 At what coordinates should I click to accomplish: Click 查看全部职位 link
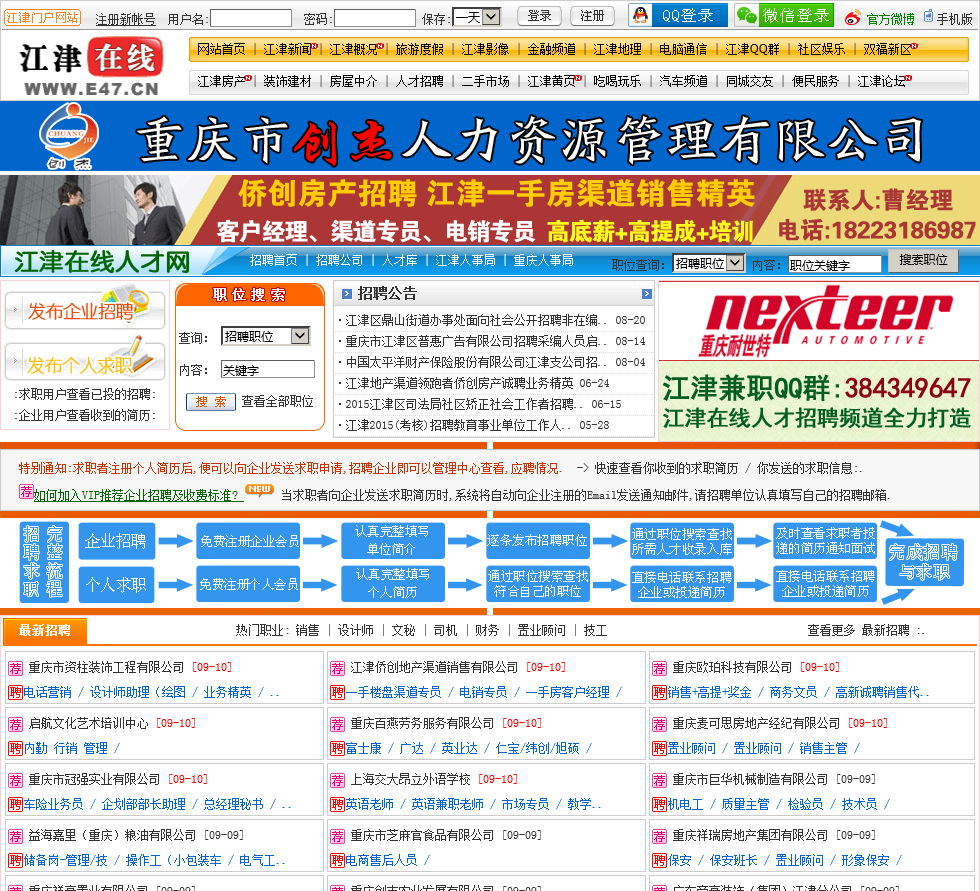(x=277, y=401)
